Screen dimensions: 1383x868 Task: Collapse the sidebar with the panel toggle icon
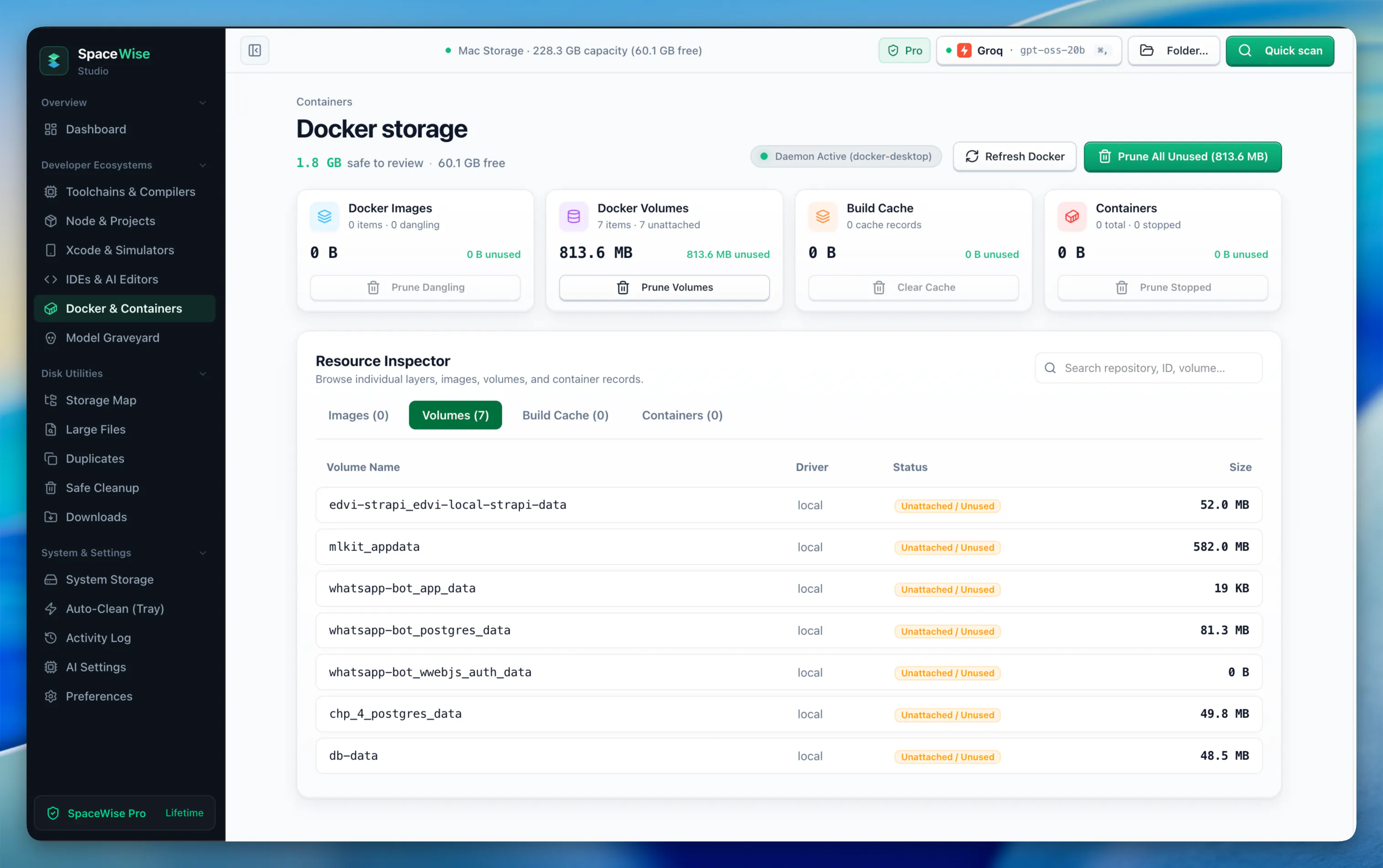(x=254, y=51)
